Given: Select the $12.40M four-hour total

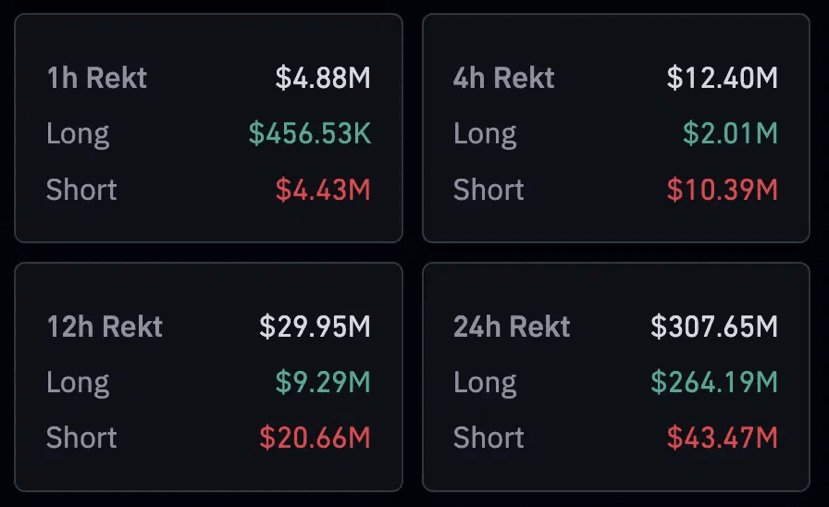Looking at the screenshot, I should point(722,78).
